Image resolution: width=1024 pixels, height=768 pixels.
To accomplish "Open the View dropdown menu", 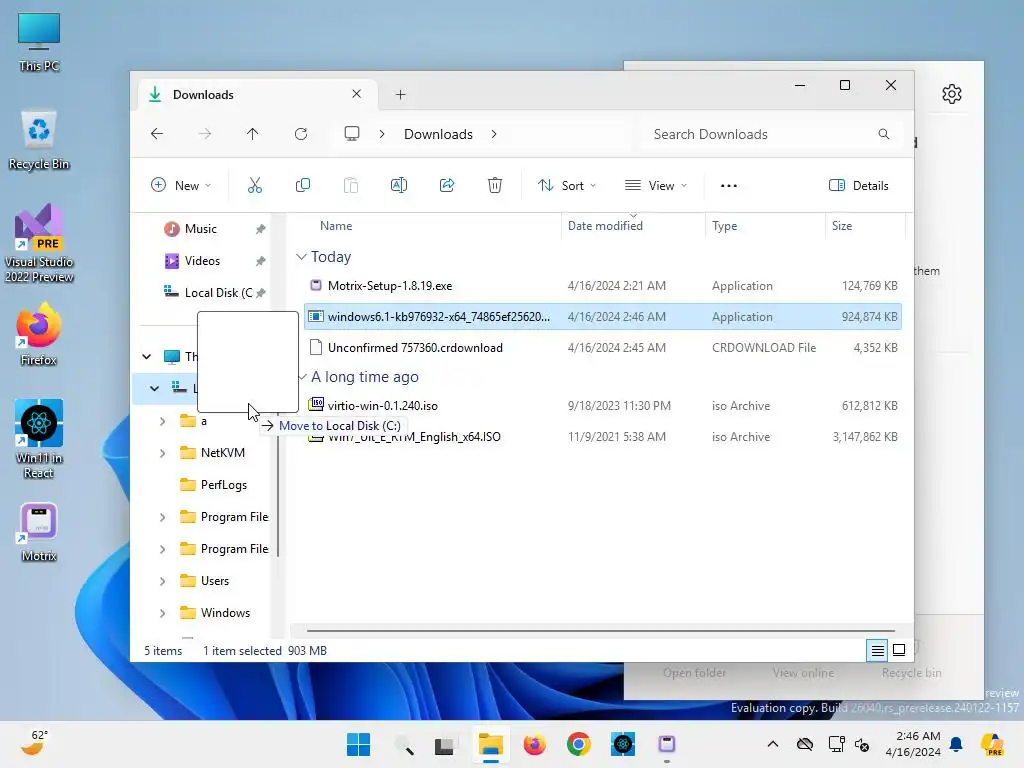I will 656,185.
